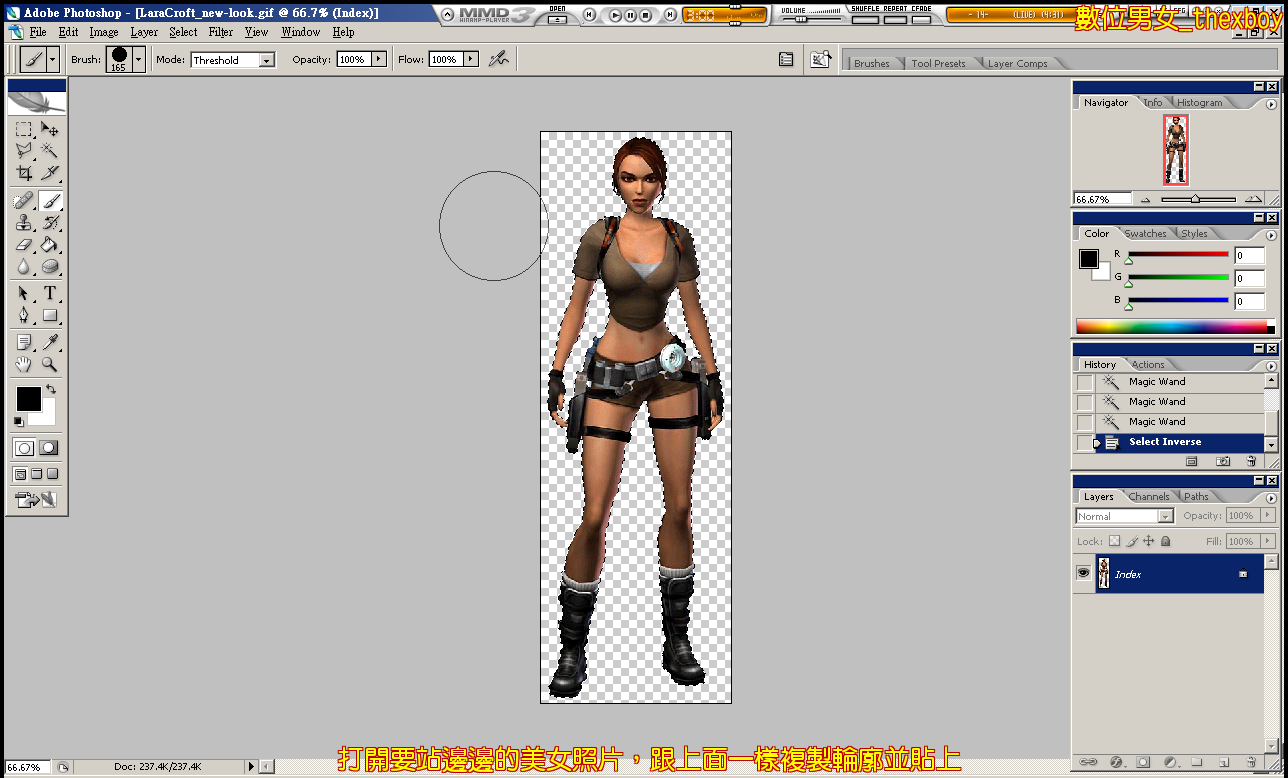Click the airbrush option icon
1288x778 pixels.
point(498,59)
